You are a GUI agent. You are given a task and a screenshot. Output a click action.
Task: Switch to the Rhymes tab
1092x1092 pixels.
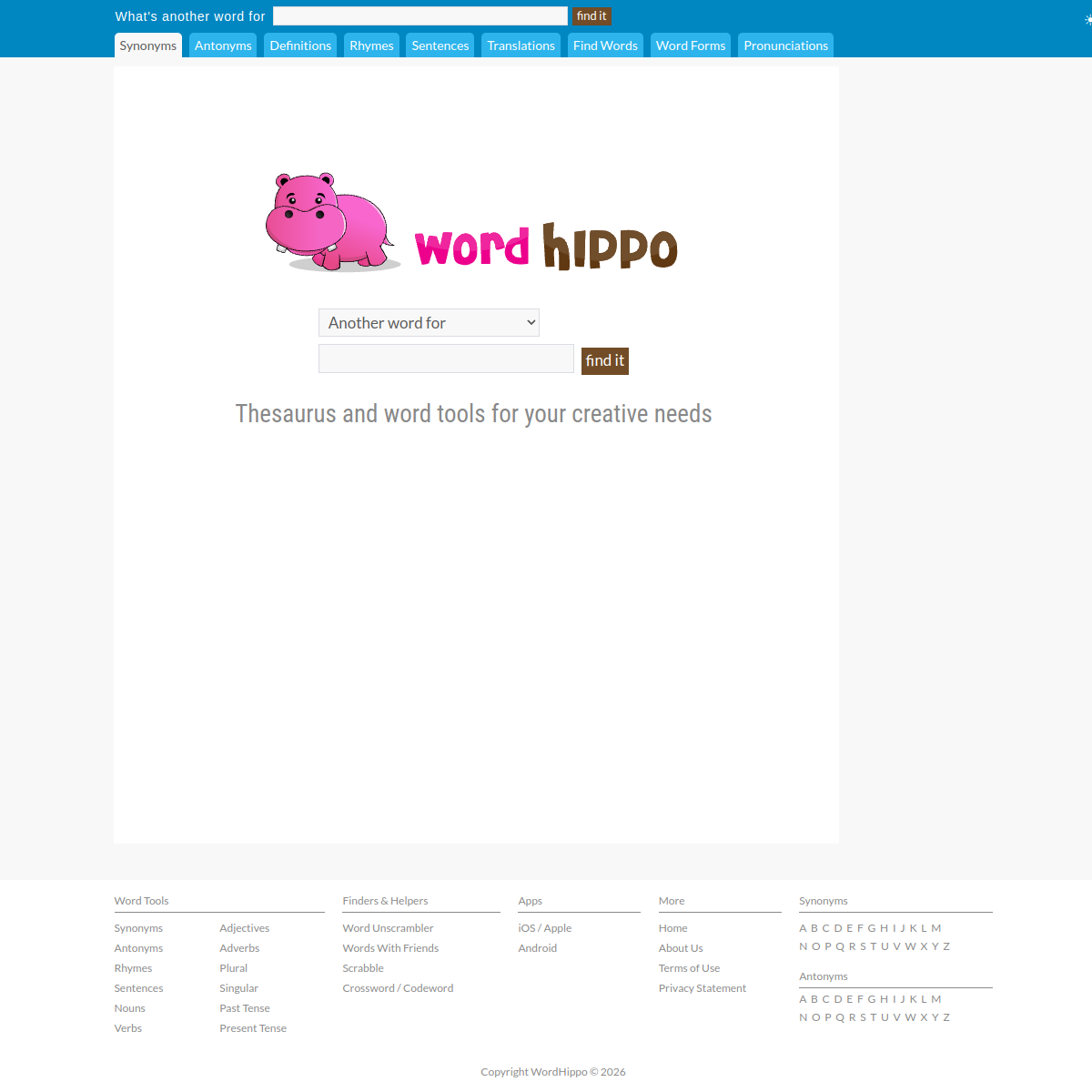click(x=370, y=45)
